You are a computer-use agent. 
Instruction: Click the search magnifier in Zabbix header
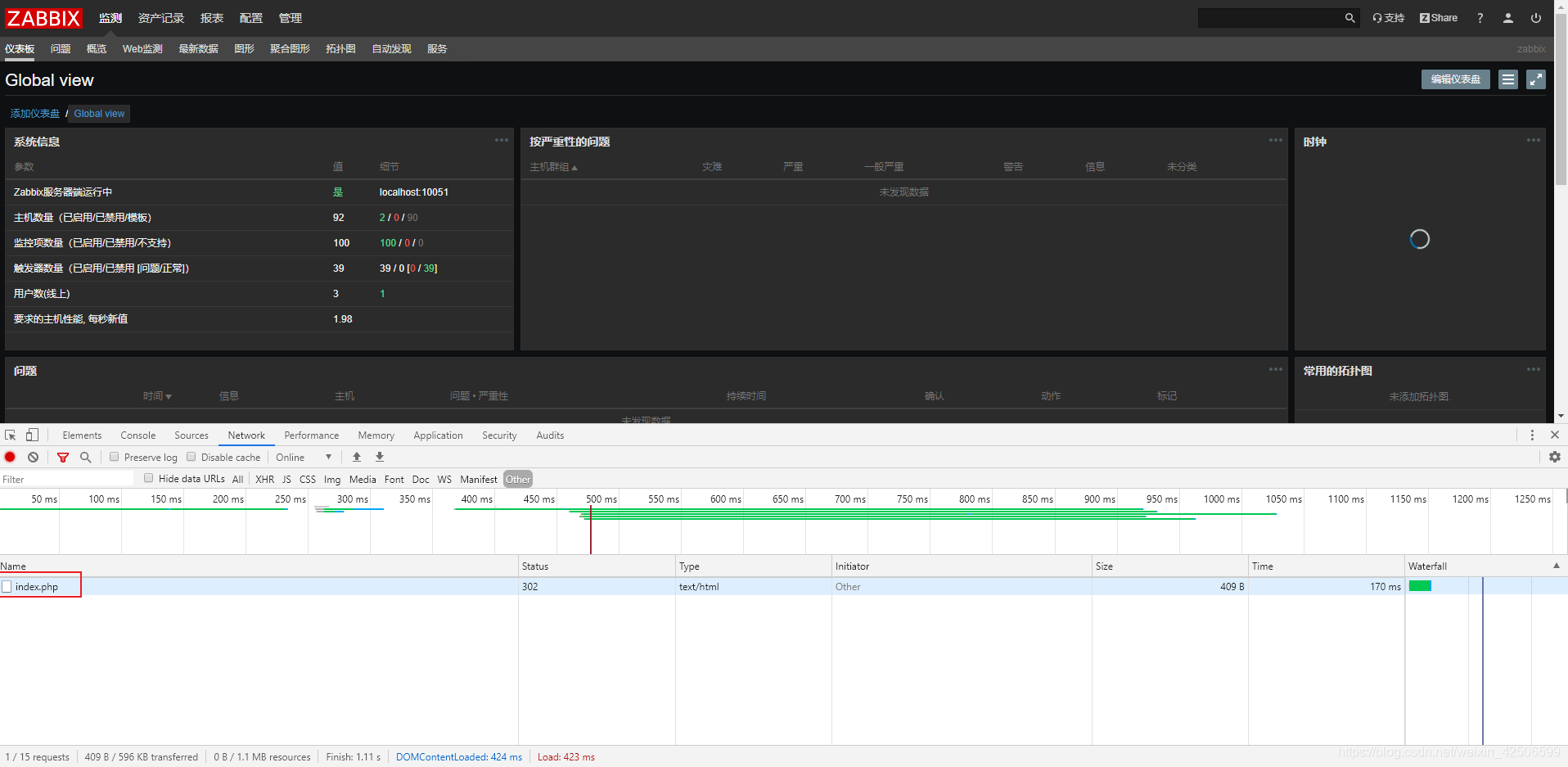click(x=1349, y=18)
